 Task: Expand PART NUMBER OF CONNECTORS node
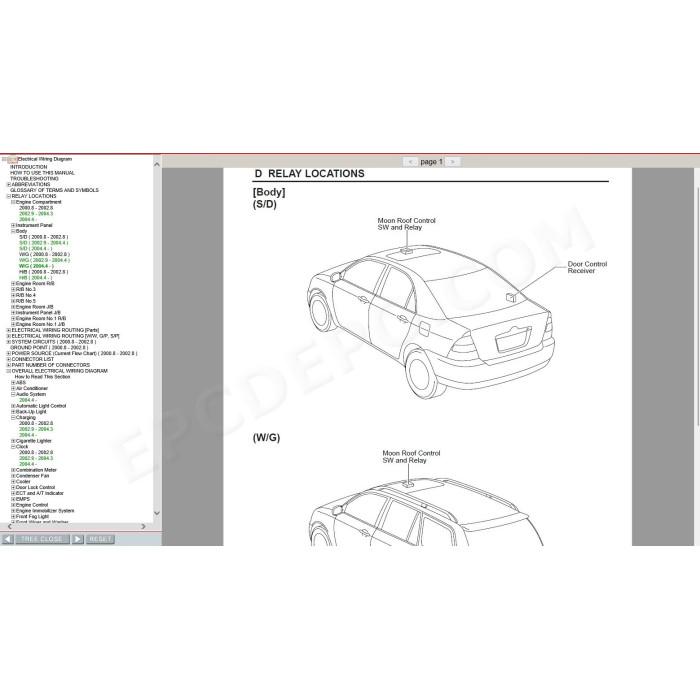click(8, 365)
